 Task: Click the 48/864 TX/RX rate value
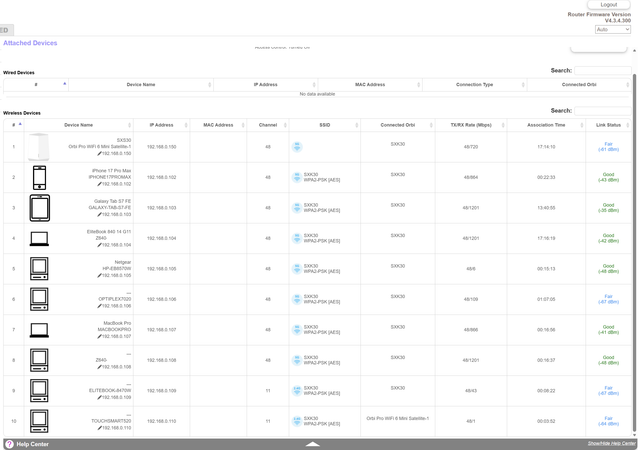(x=471, y=177)
